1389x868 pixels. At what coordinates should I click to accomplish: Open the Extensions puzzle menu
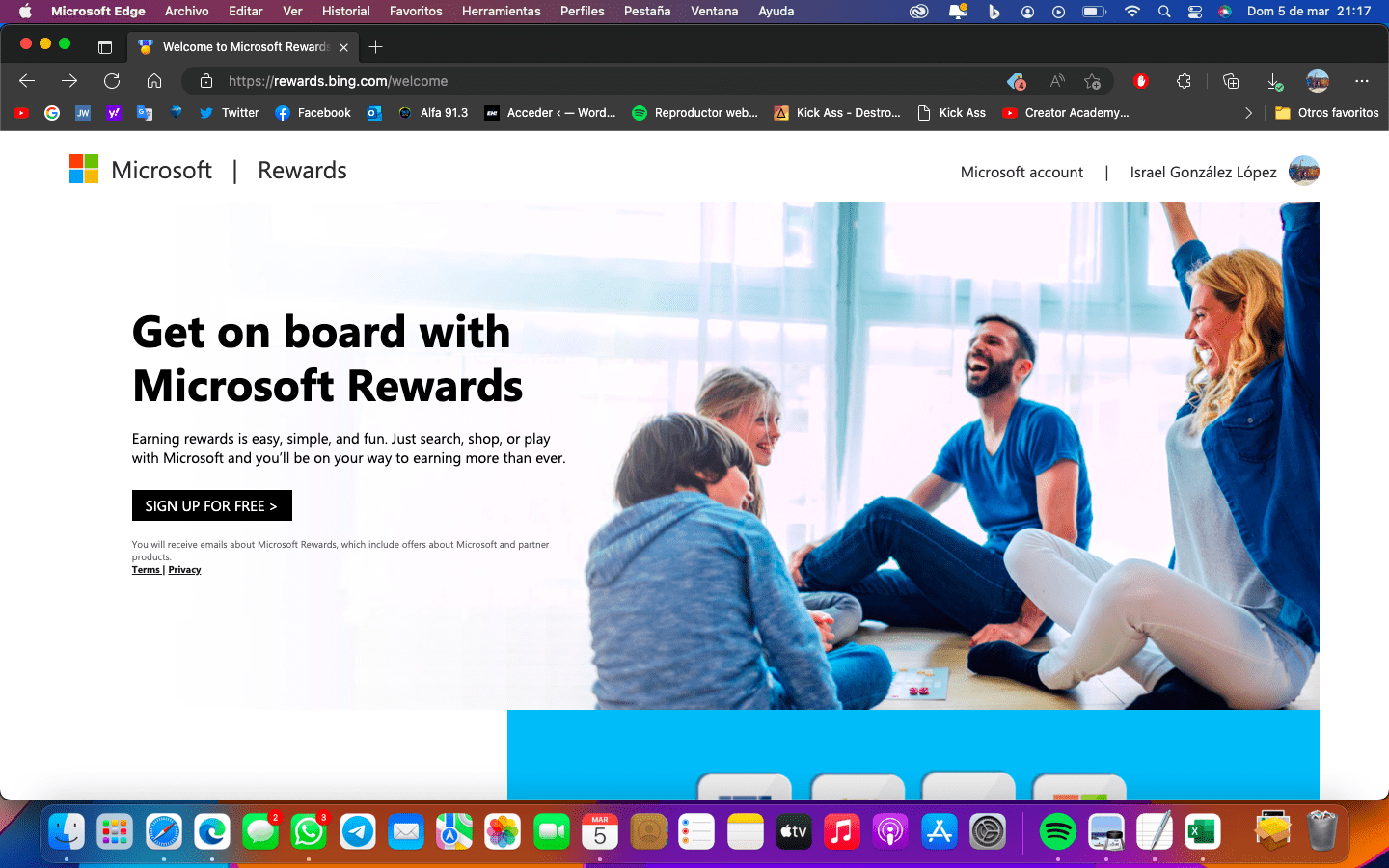click(1184, 81)
